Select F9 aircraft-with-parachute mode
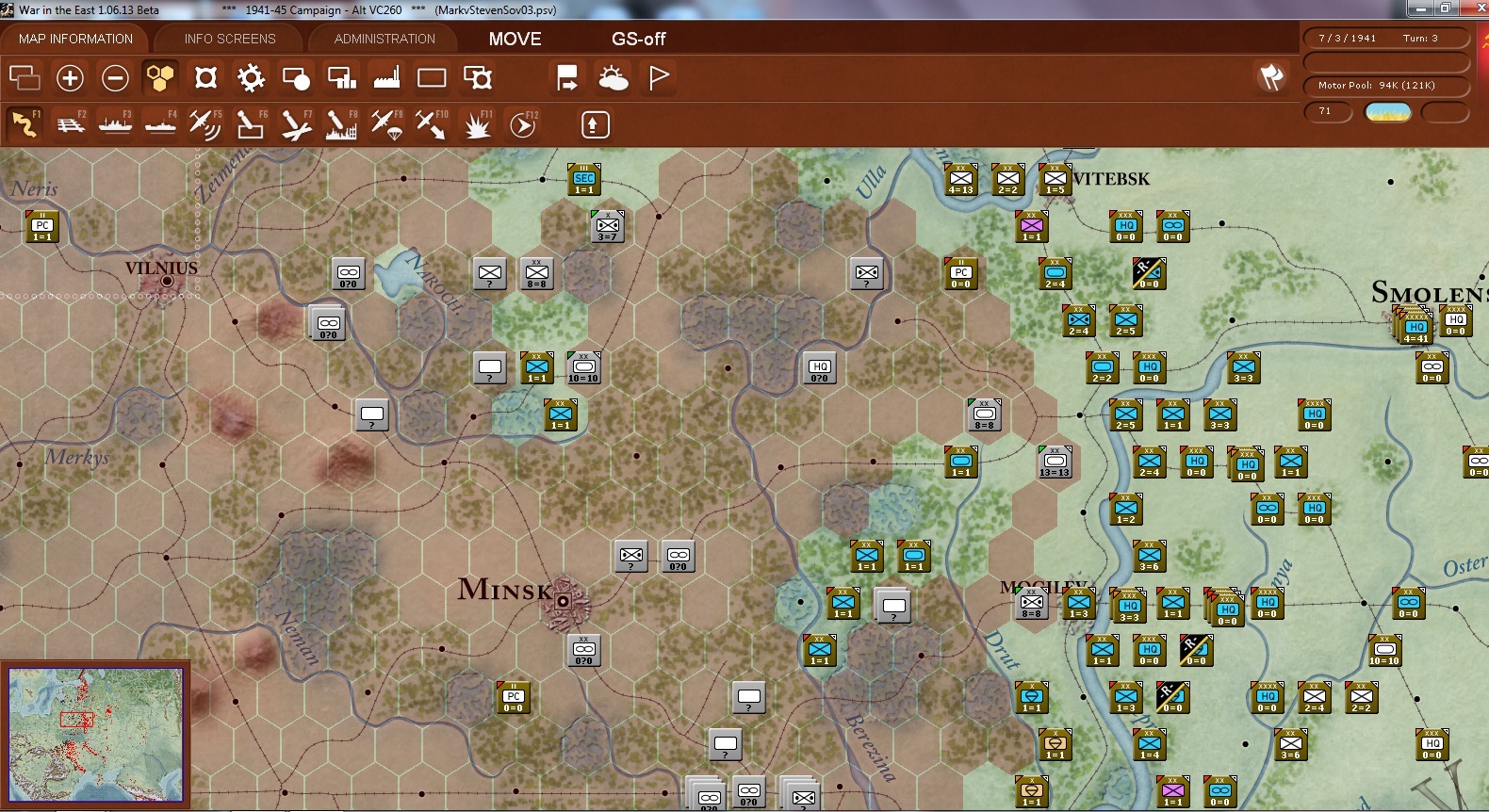This screenshot has width=1489, height=812. [386, 123]
